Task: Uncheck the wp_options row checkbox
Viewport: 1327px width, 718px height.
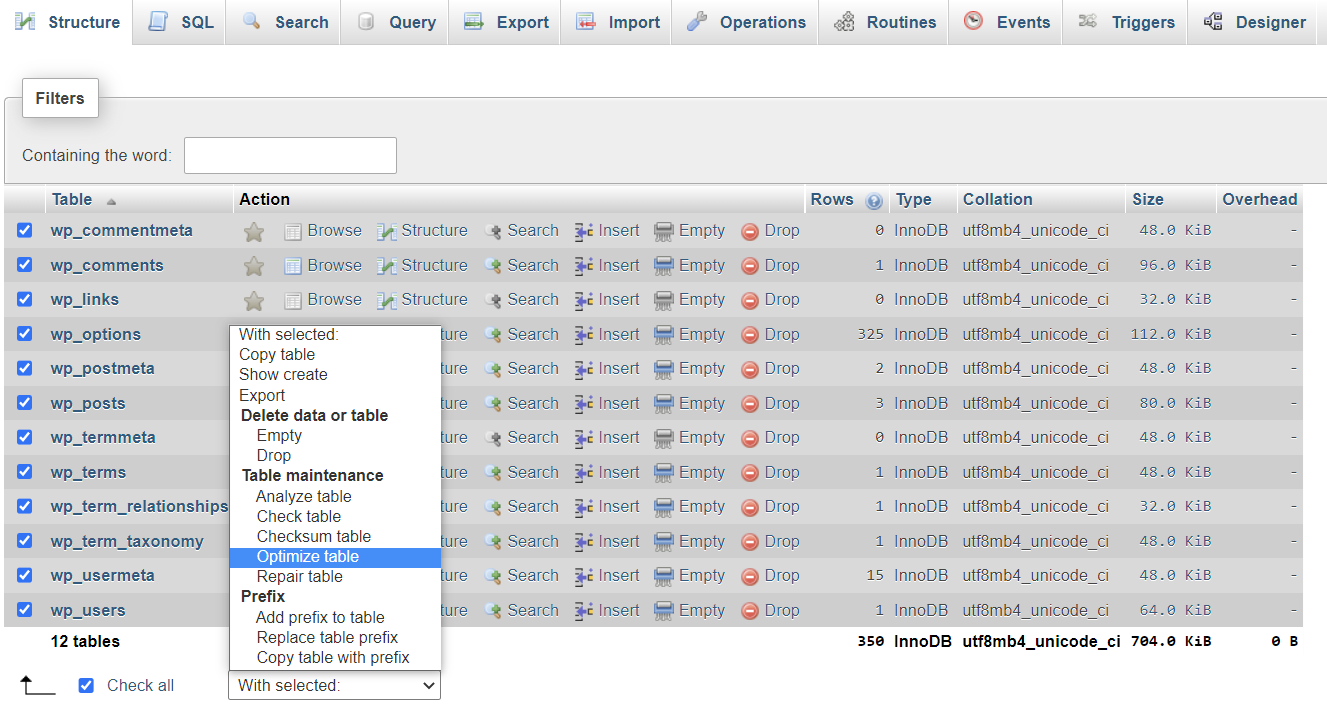Action: click(24, 333)
